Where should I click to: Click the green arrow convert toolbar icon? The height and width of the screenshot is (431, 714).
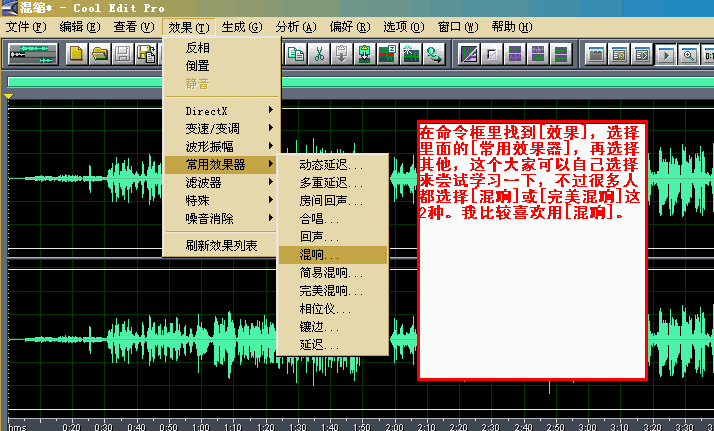point(434,54)
